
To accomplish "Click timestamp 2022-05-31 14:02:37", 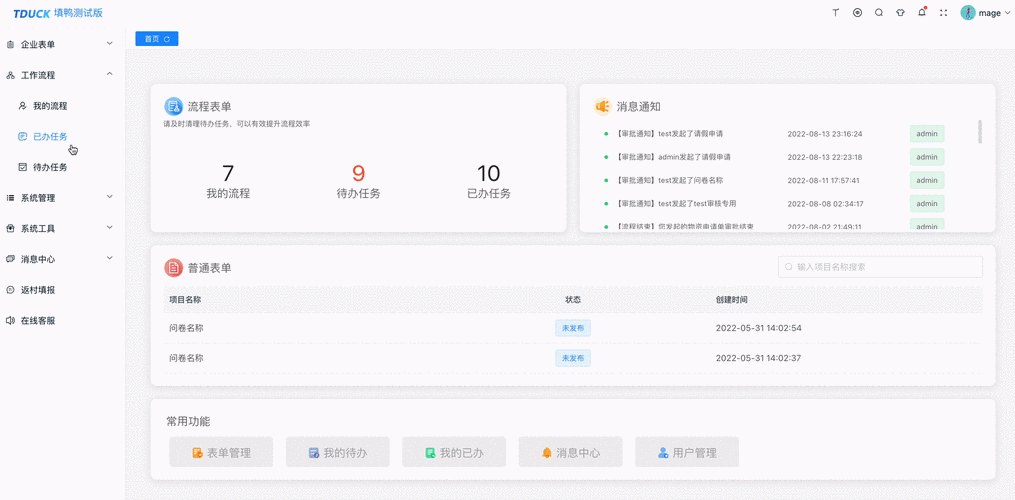I will (x=759, y=358).
